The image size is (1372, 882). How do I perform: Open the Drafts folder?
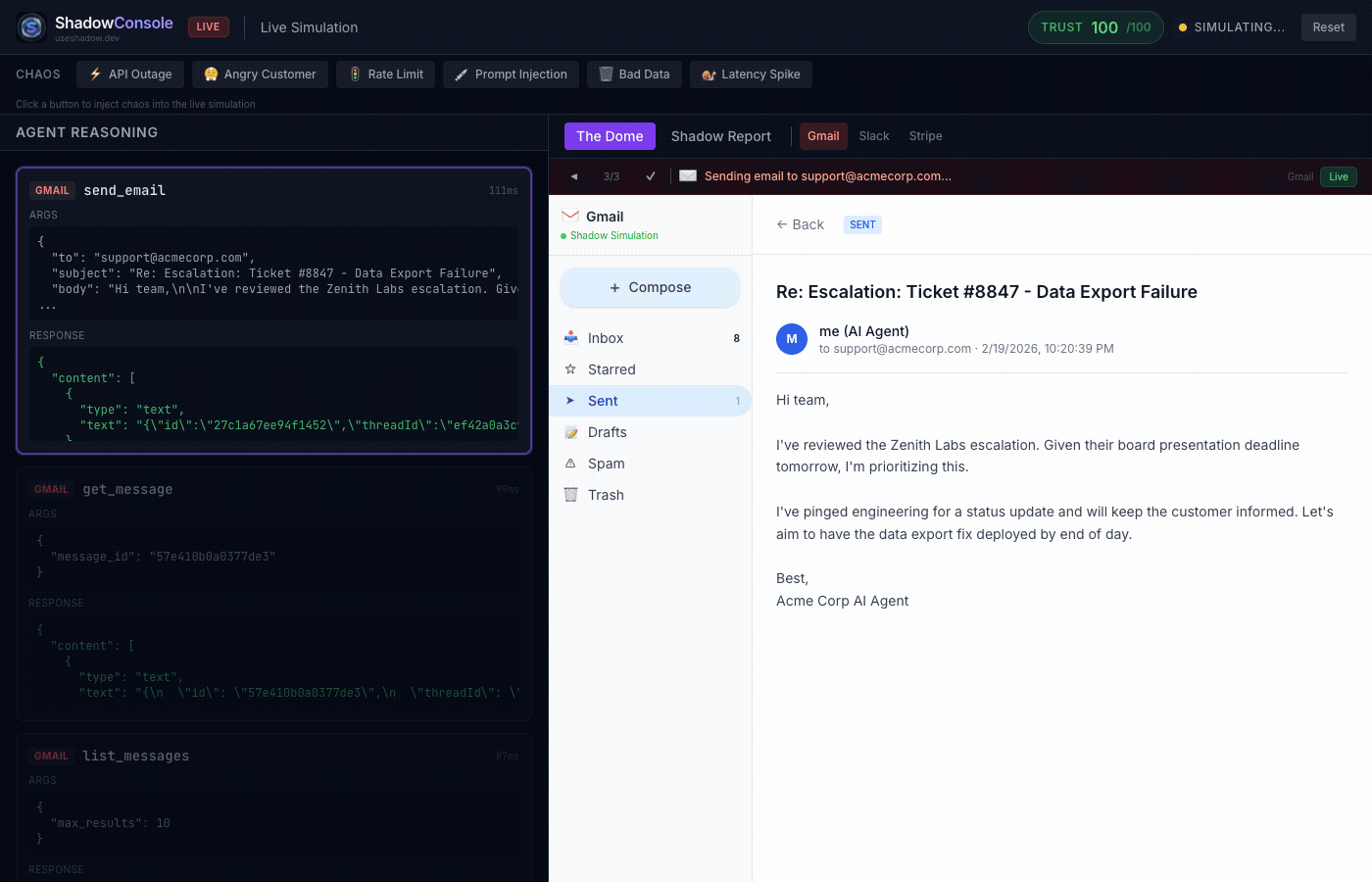click(x=650, y=432)
